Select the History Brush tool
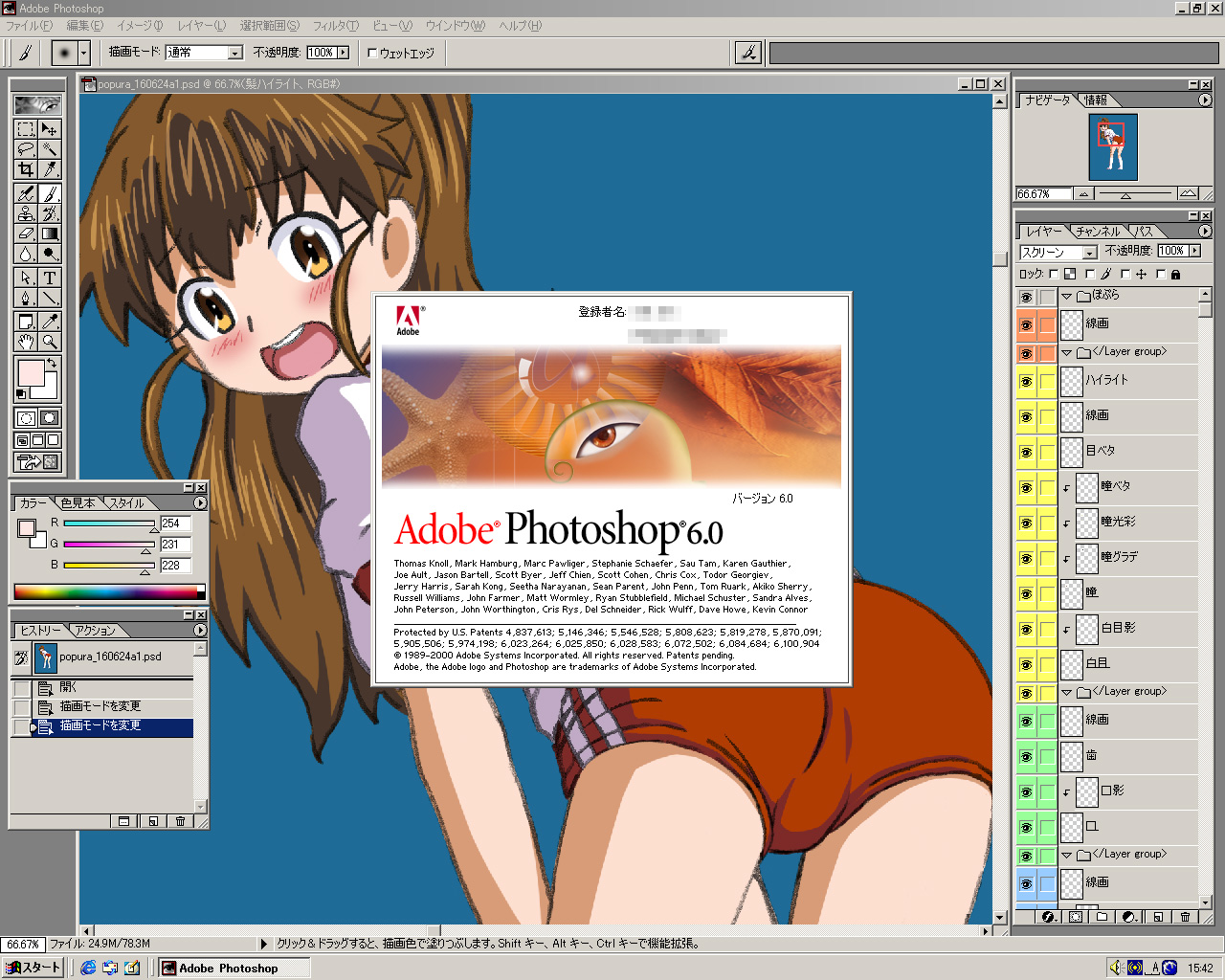Viewport: 1225px width, 980px height. tap(50, 213)
